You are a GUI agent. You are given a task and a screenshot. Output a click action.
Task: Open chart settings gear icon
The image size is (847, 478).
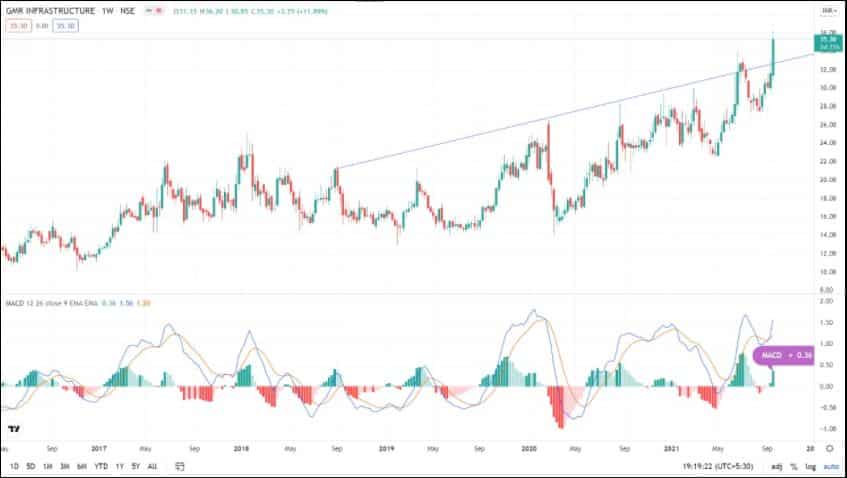pyautogui.click(x=830, y=448)
